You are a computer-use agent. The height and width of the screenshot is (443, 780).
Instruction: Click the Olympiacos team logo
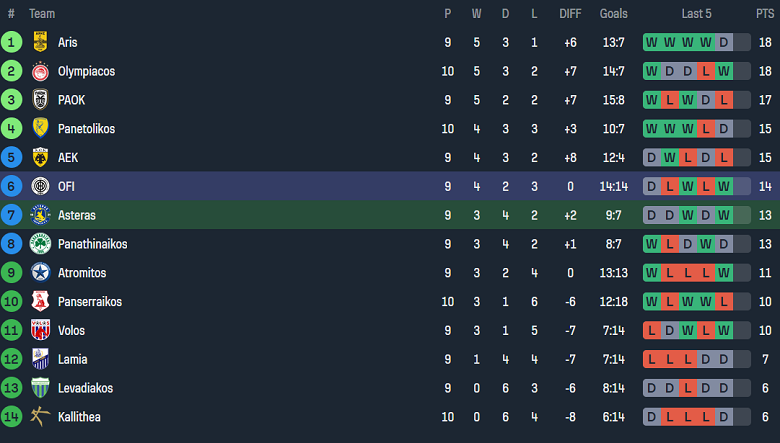click(41, 71)
